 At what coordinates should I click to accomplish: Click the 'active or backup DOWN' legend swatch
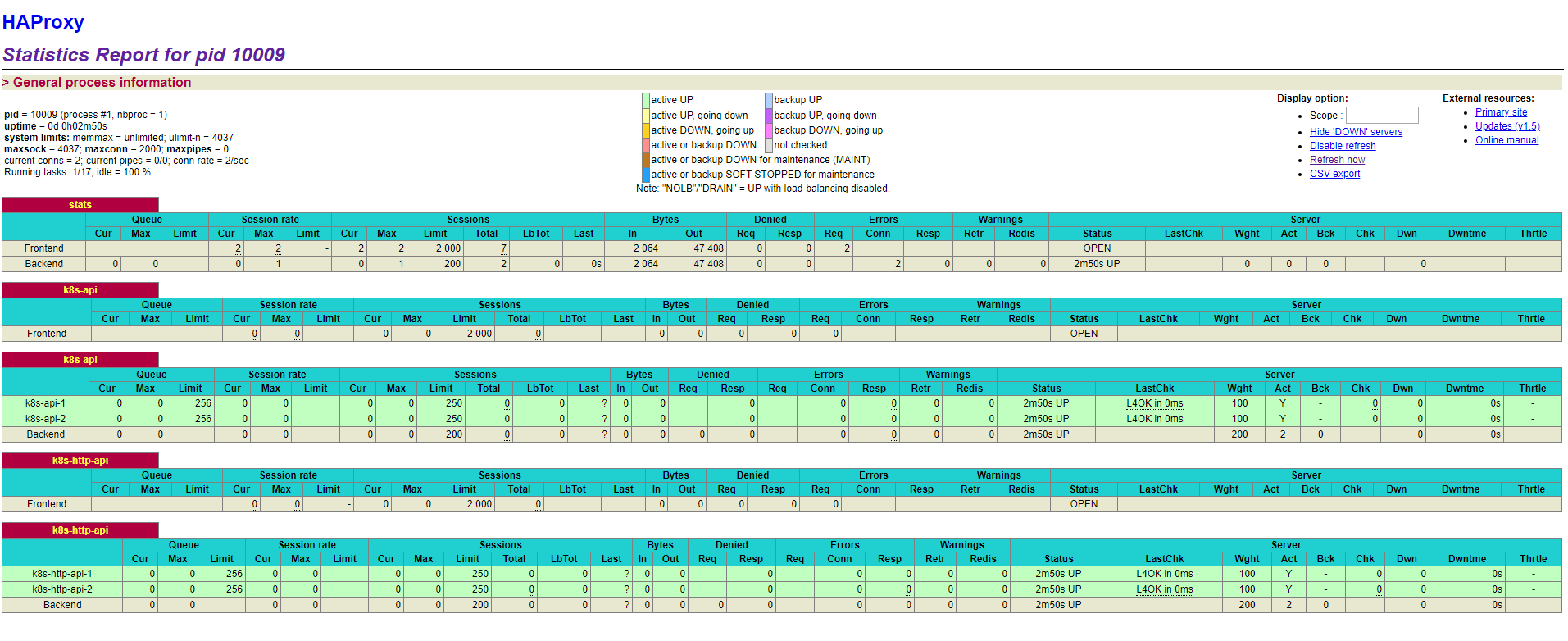[646, 145]
